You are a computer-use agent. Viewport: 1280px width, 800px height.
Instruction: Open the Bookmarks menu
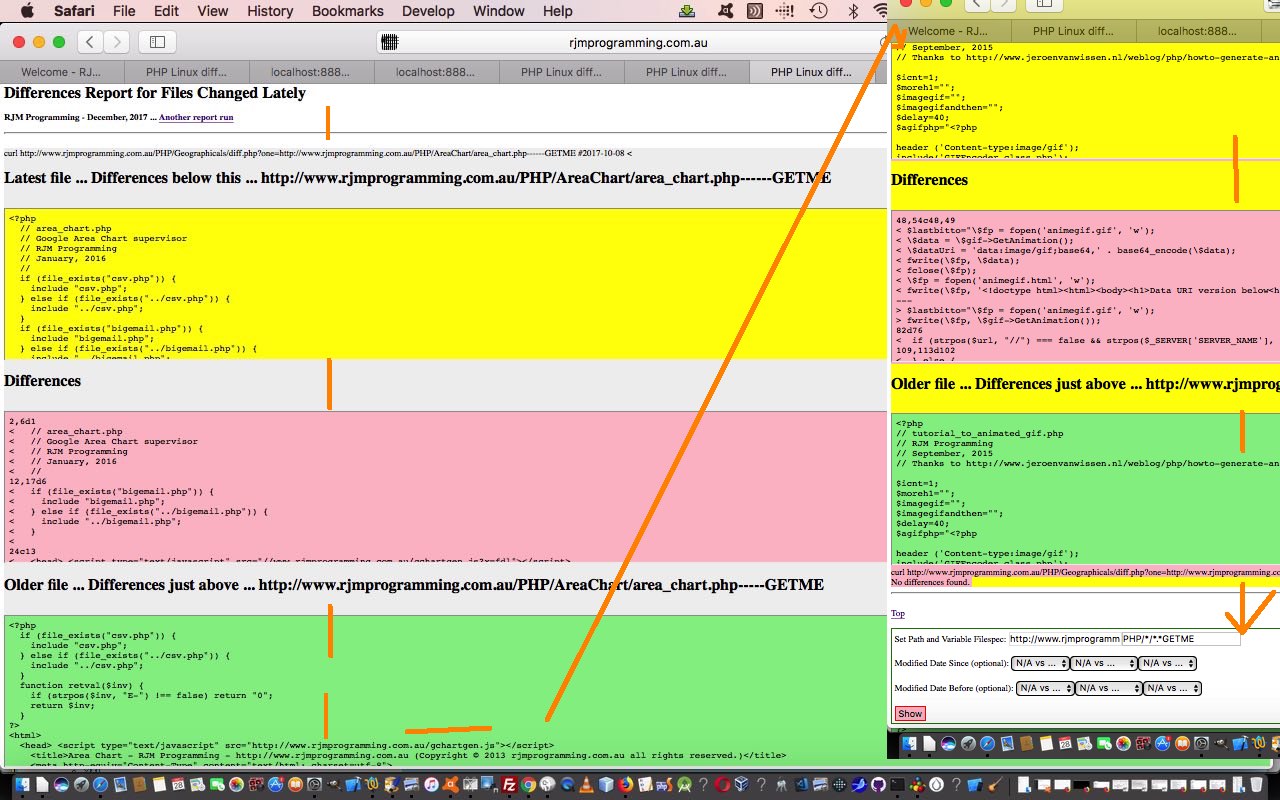(348, 11)
